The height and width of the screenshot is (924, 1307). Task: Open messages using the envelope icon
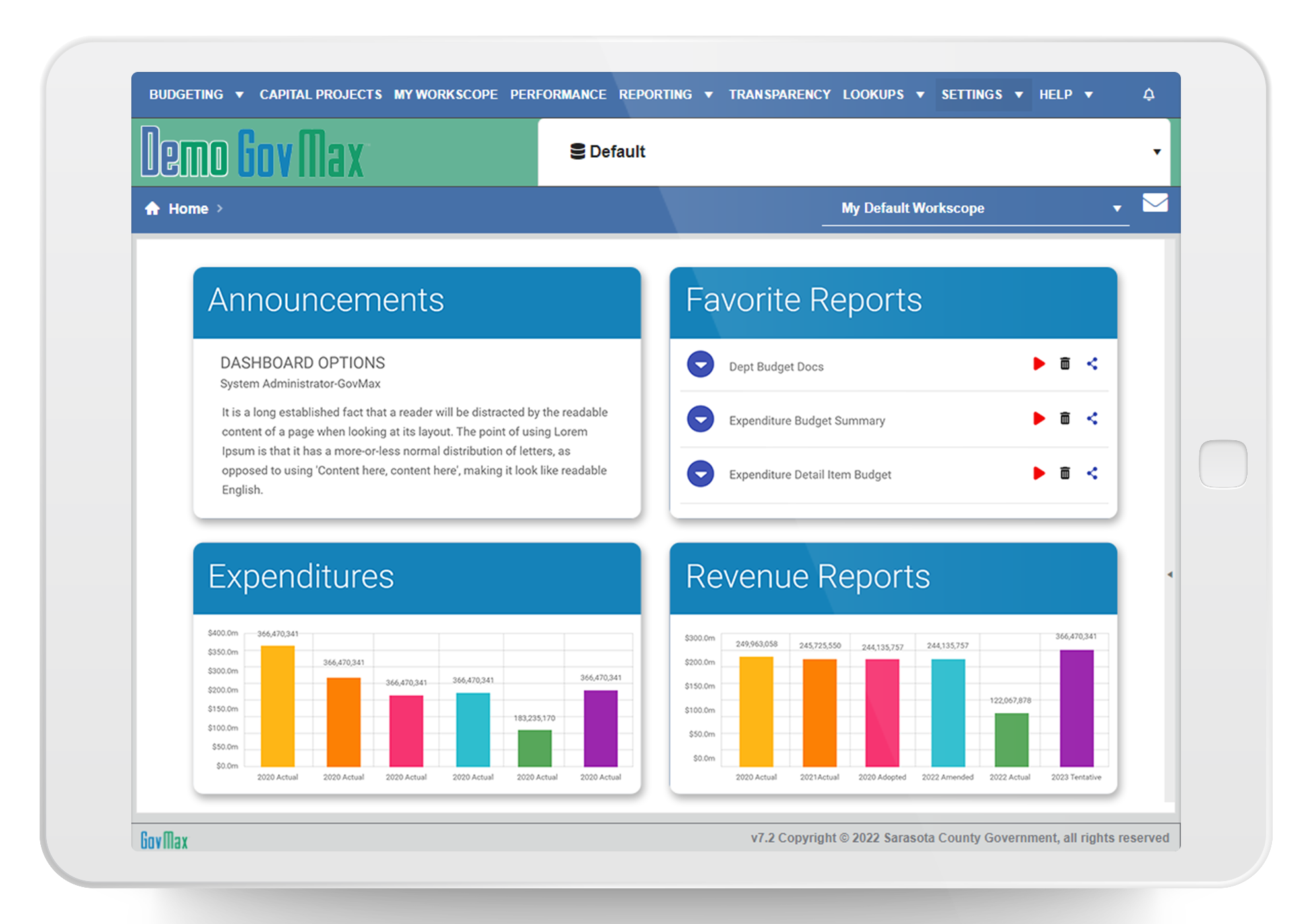click(1155, 204)
